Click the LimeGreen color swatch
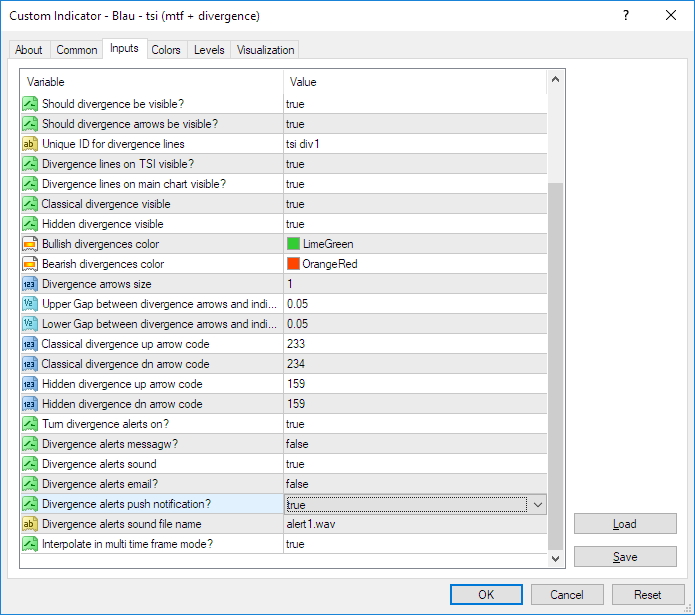The image size is (695, 615). [x=294, y=244]
